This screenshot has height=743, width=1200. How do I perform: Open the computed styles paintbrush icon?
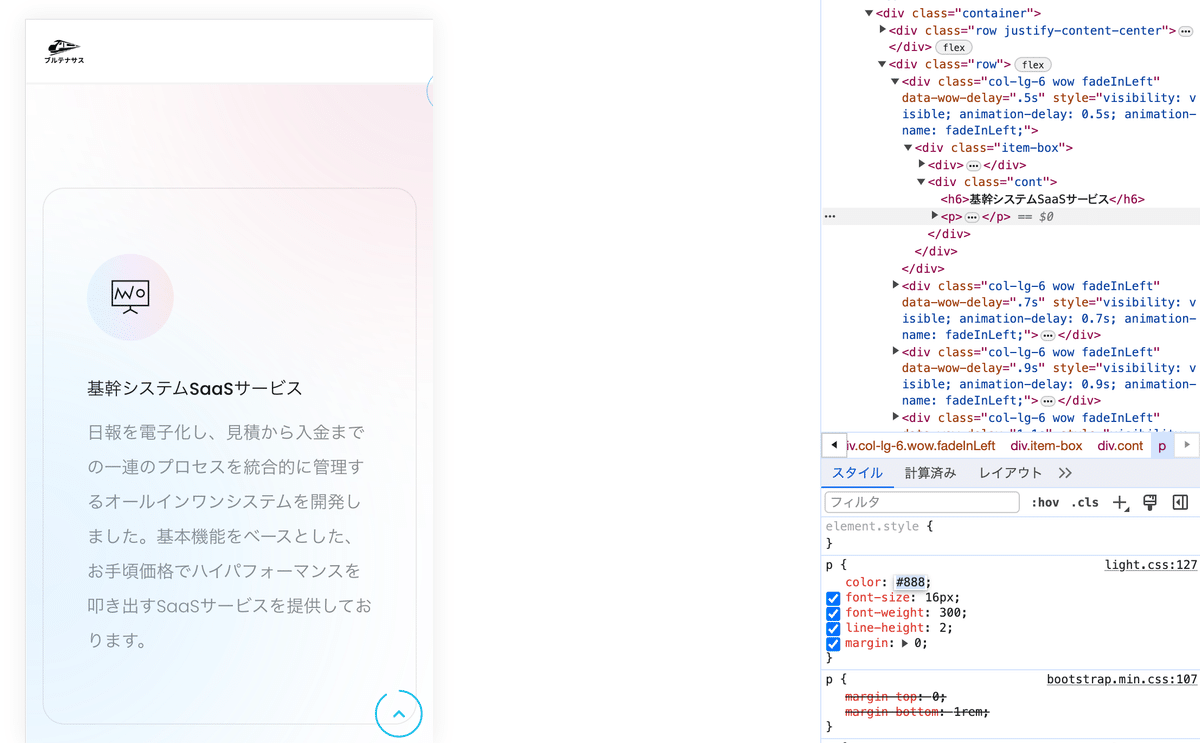point(1150,502)
